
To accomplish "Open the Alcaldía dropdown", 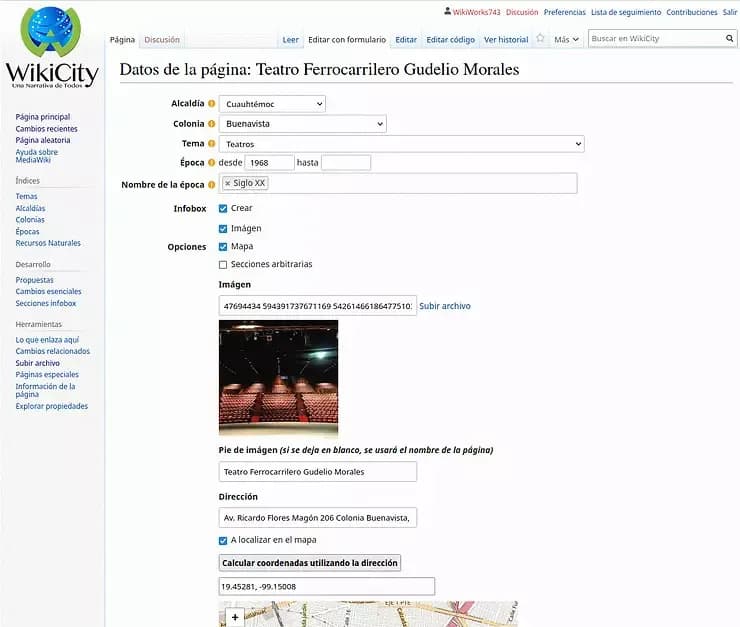I will pos(272,104).
